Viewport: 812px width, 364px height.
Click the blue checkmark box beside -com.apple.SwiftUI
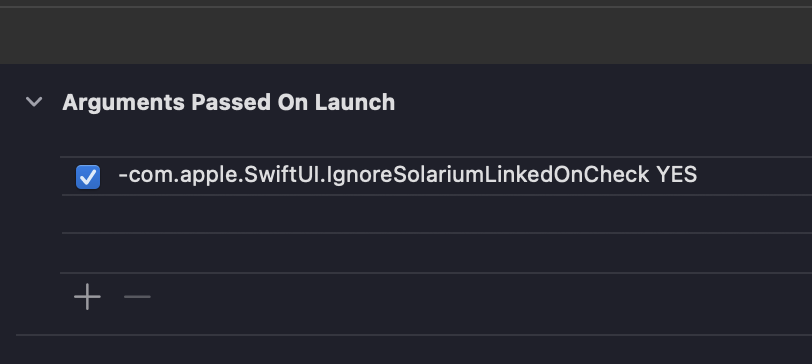pyautogui.click(x=88, y=177)
